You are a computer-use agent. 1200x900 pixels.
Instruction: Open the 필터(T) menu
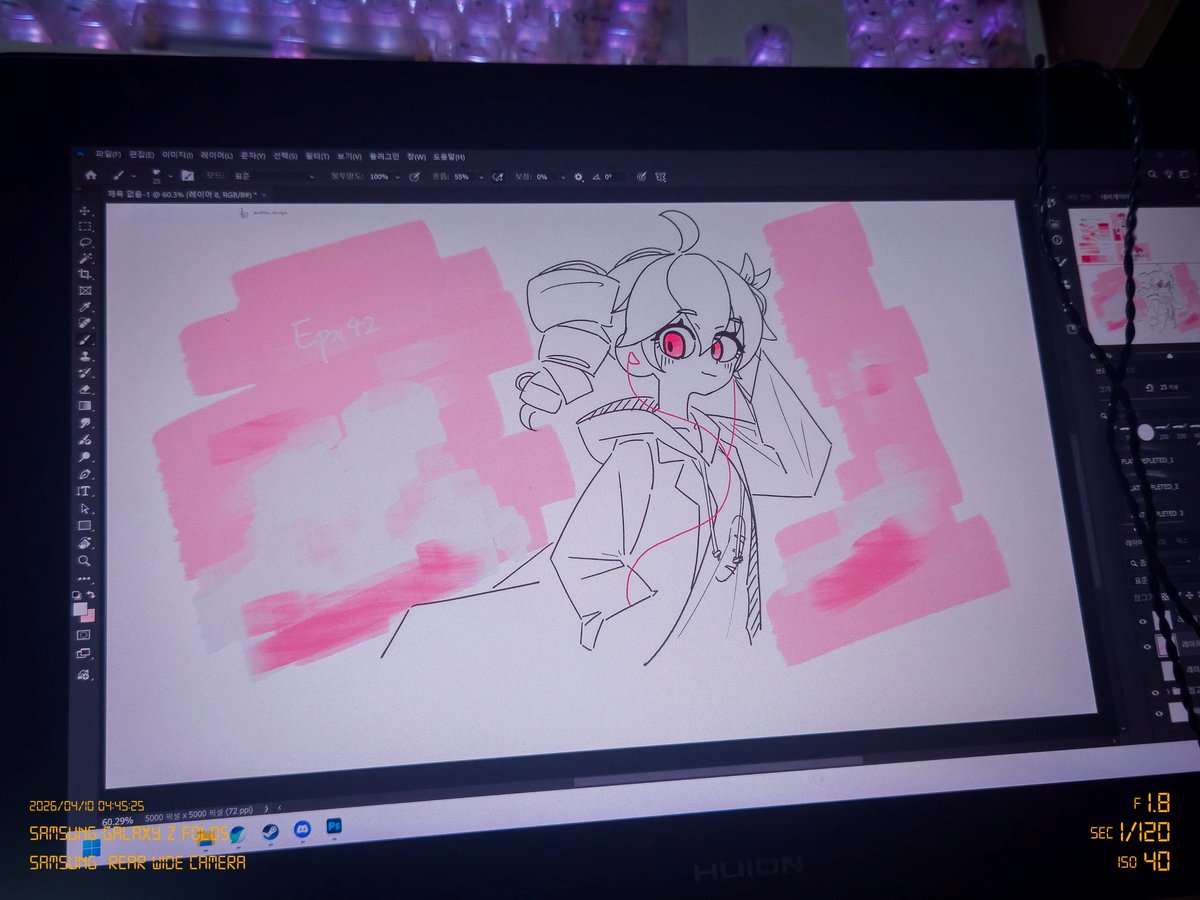317,156
